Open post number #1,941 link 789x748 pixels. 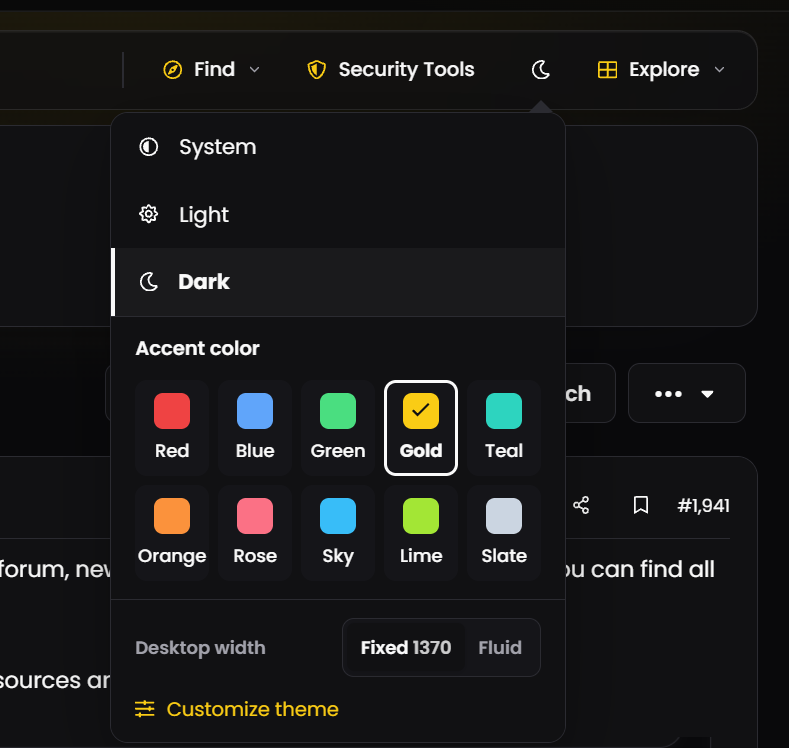tap(703, 505)
